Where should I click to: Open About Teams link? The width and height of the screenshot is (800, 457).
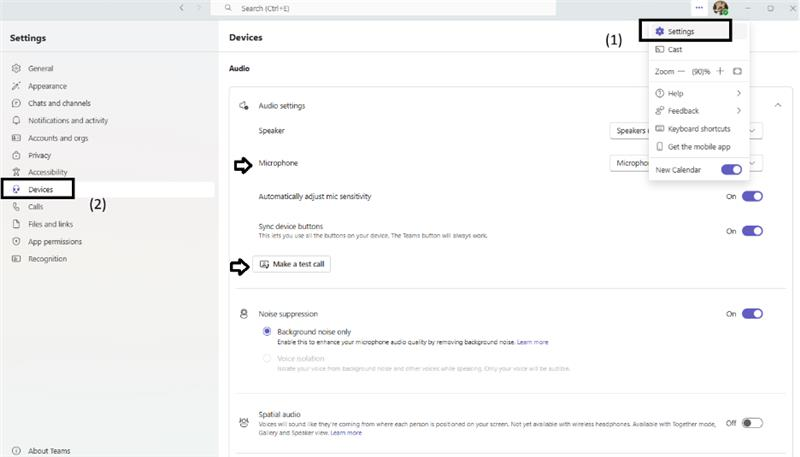tap(49, 451)
